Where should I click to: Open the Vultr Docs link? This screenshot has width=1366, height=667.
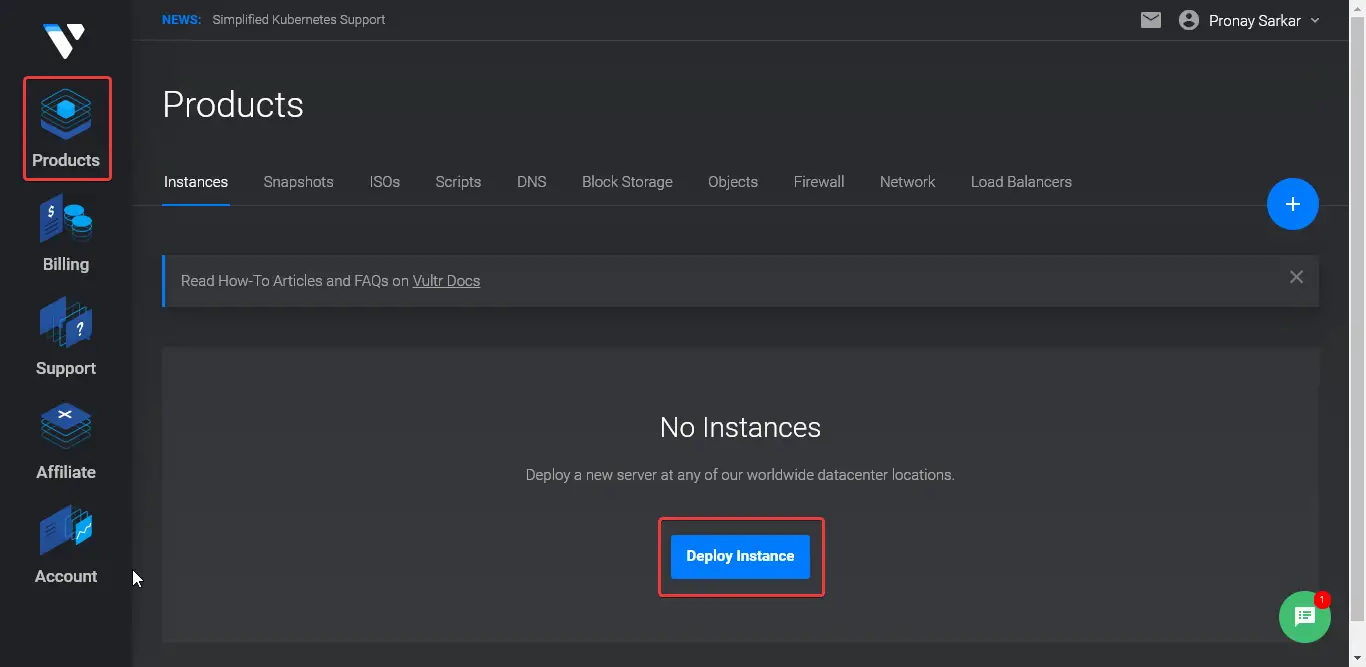coord(446,281)
